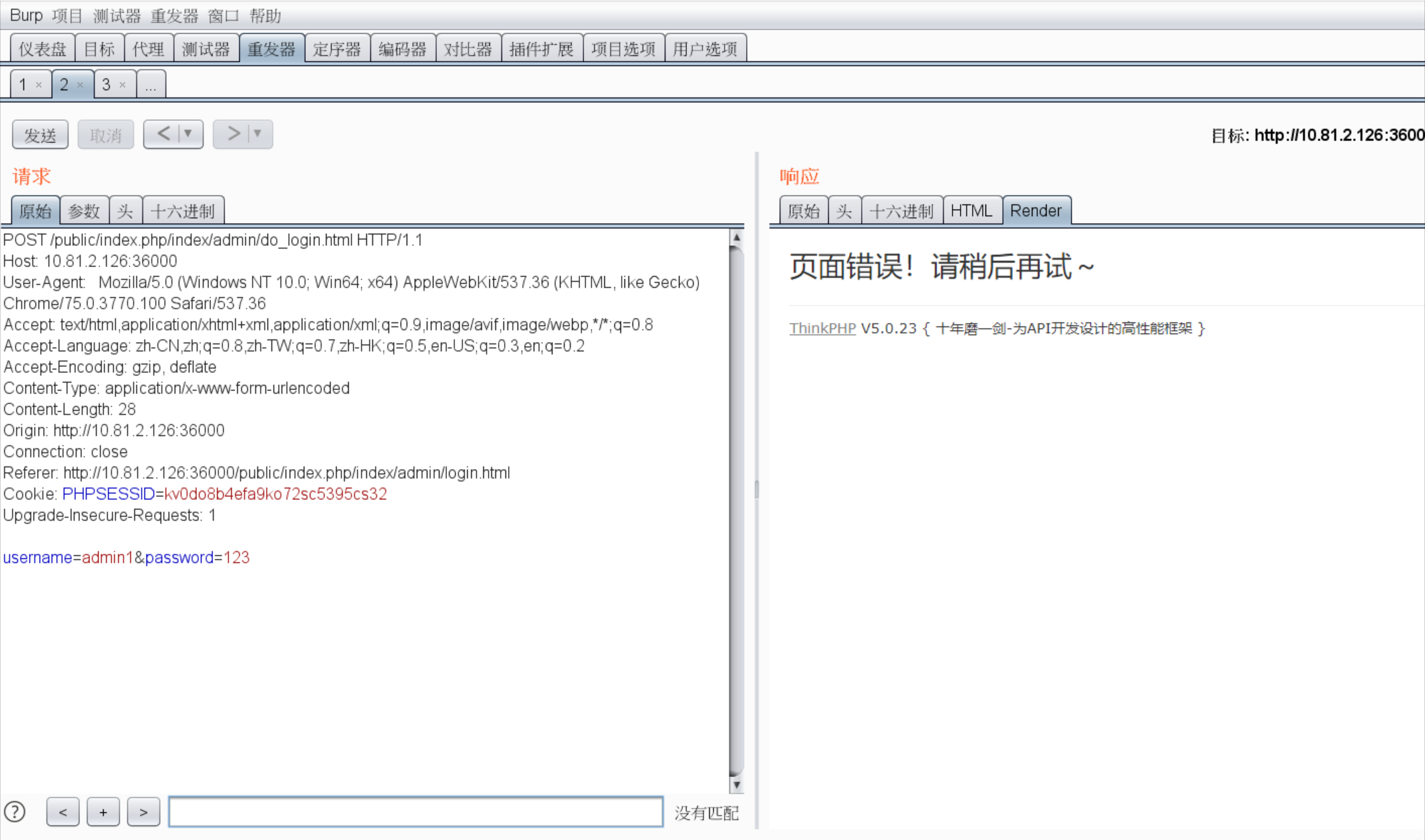Click the 没有匹配 status label
This screenshot has height=840, width=1425.
click(706, 813)
